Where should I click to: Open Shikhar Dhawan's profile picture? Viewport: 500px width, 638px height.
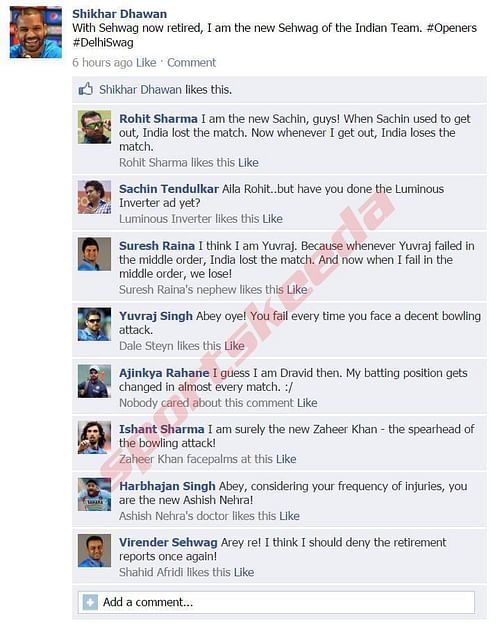[36, 32]
